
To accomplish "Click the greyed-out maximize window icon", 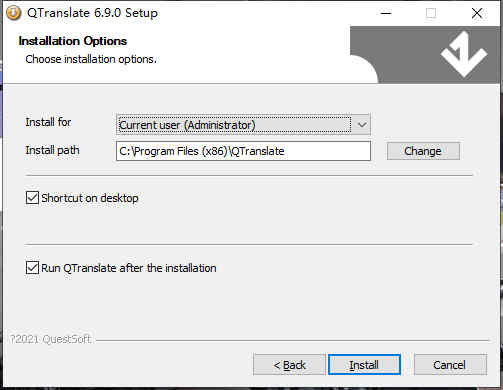I will click(431, 13).
